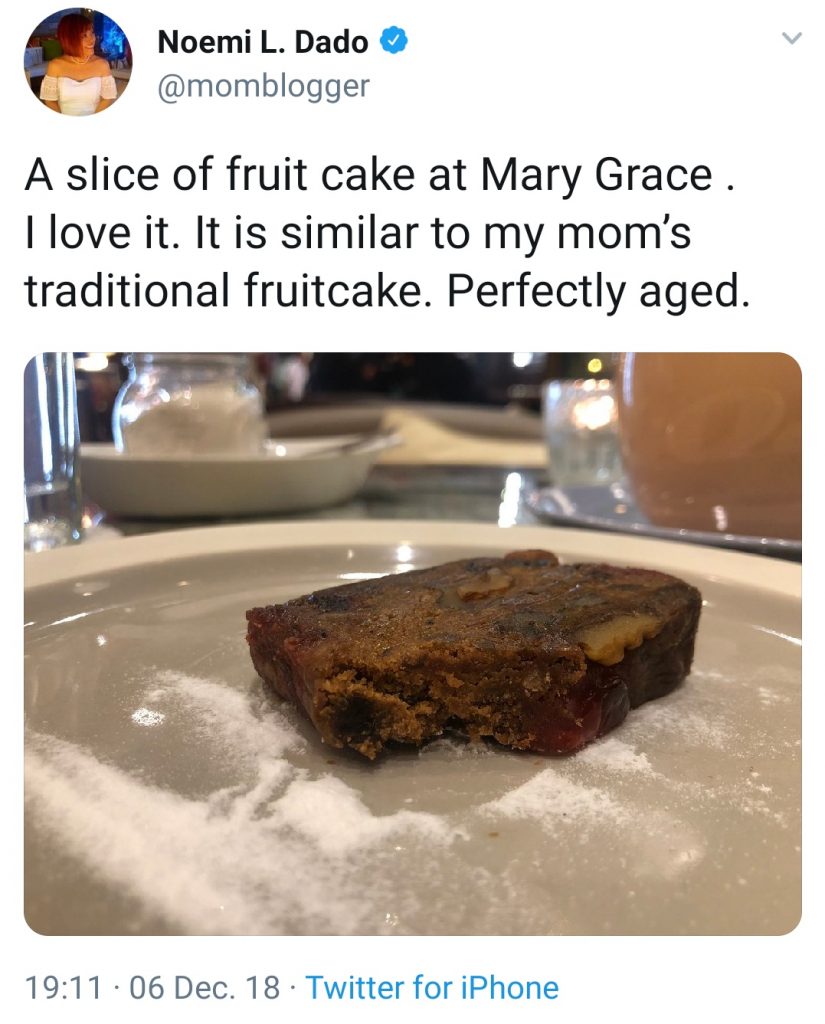Open Noemi L. Dado's profile picture
The height and width of the screenshot is (1024, 825).
pos(77,62)
